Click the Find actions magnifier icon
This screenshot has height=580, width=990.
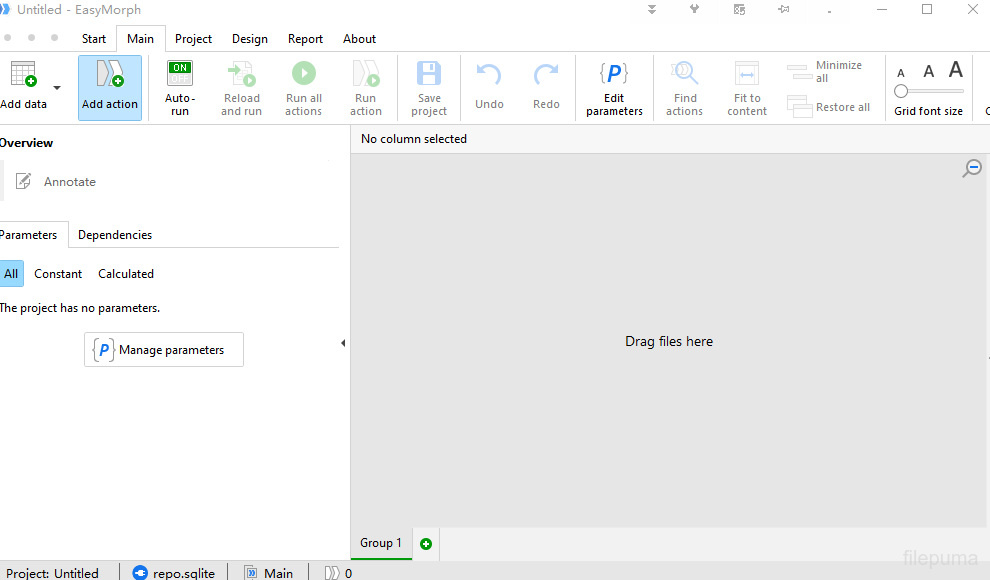[x=685, y=74]
